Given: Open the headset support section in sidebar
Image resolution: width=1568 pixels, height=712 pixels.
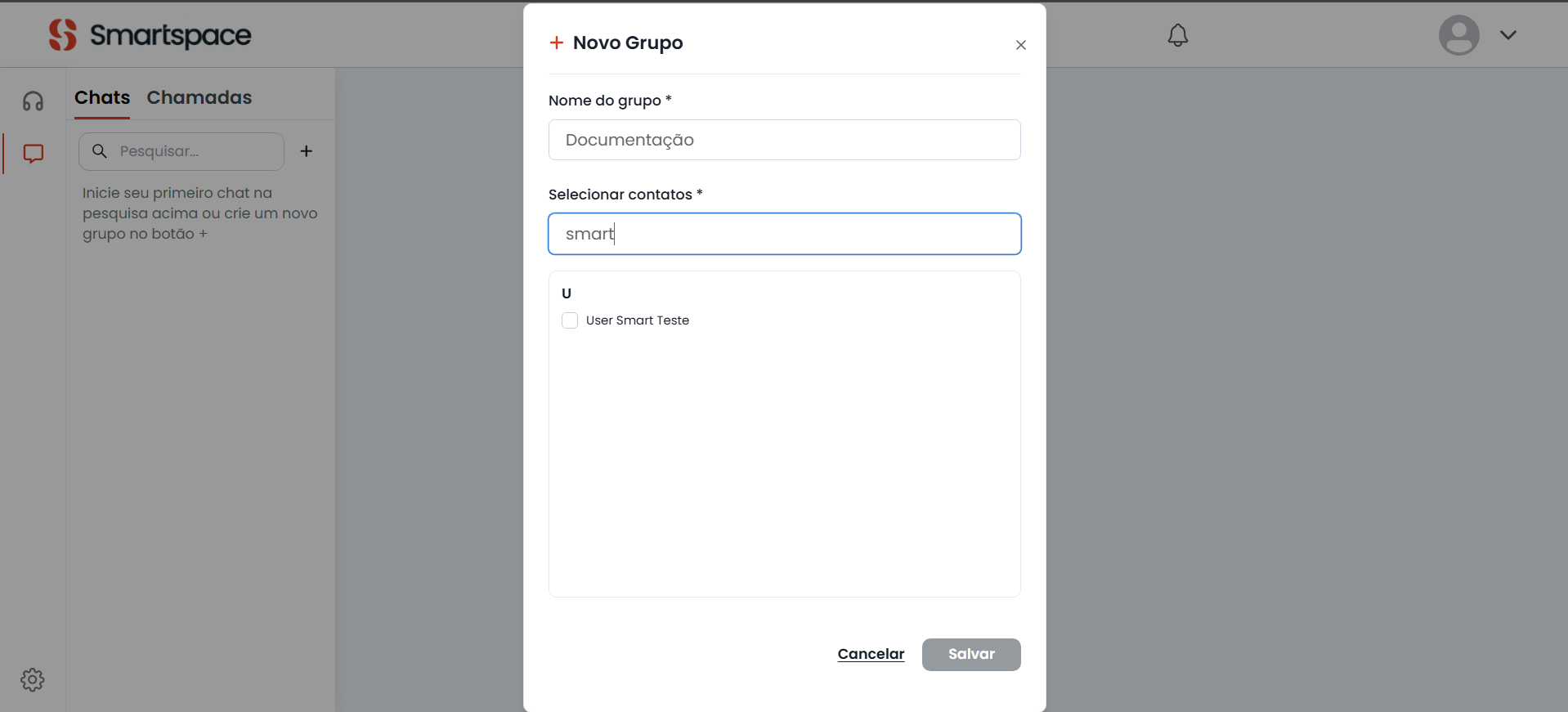Looking at the screenshot, I should 33,101.
